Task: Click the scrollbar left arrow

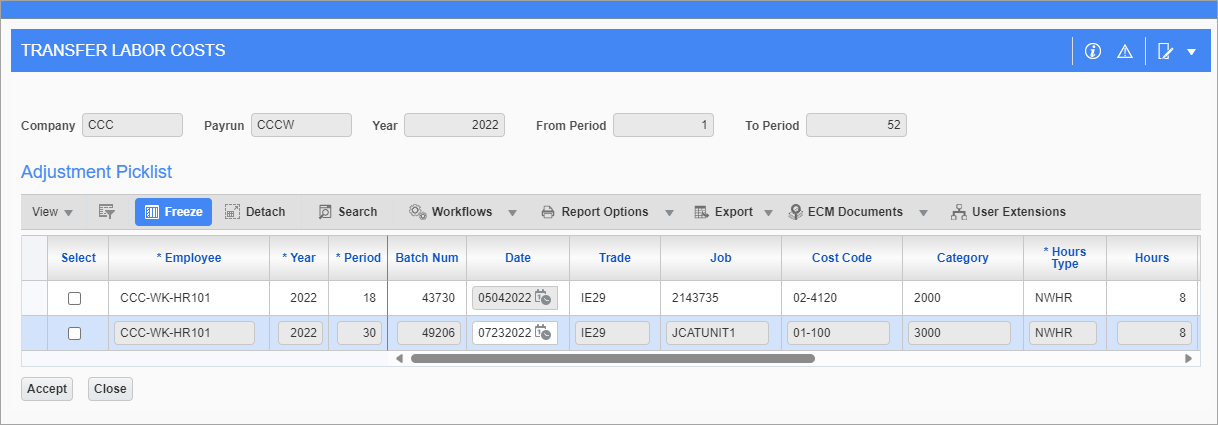Action: click(400, 358)
